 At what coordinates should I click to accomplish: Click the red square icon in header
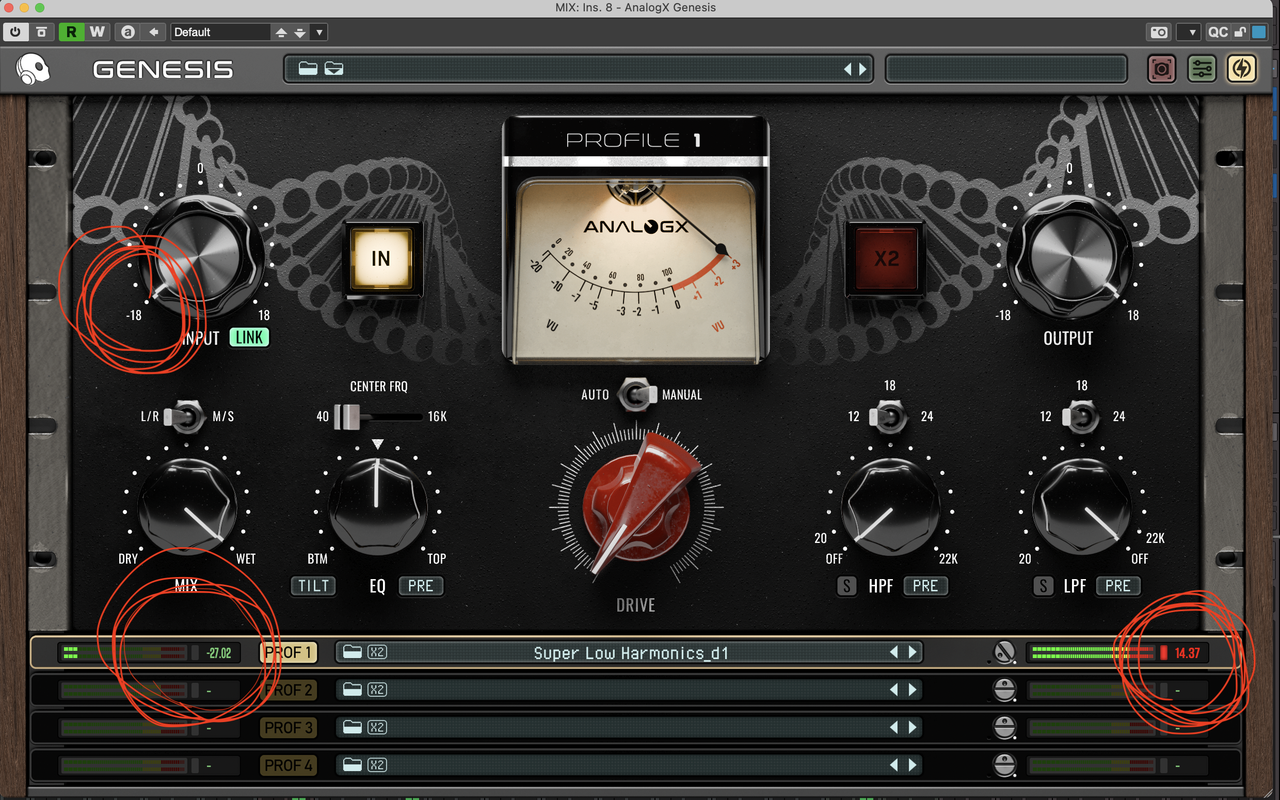click(1161, 69)
